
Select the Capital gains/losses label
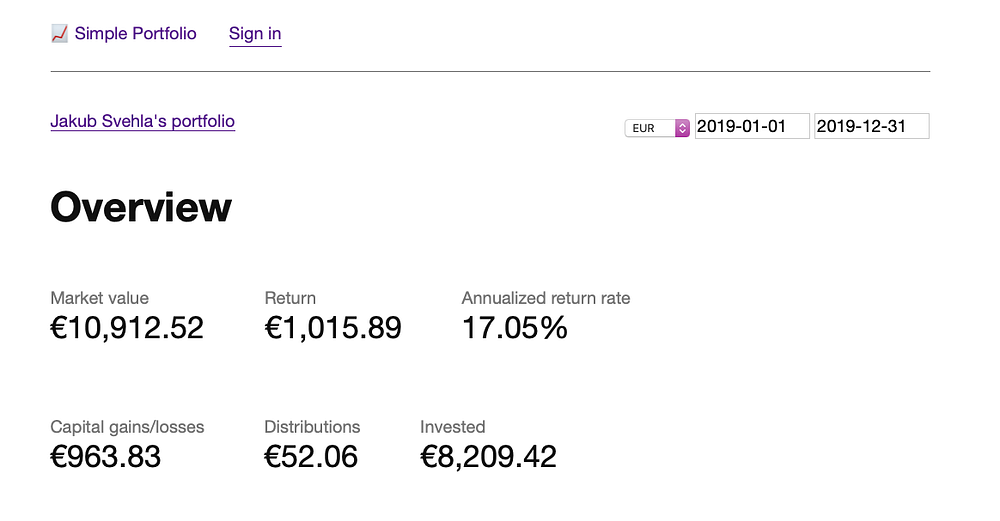pyautogui.click(x=127, y=427)
